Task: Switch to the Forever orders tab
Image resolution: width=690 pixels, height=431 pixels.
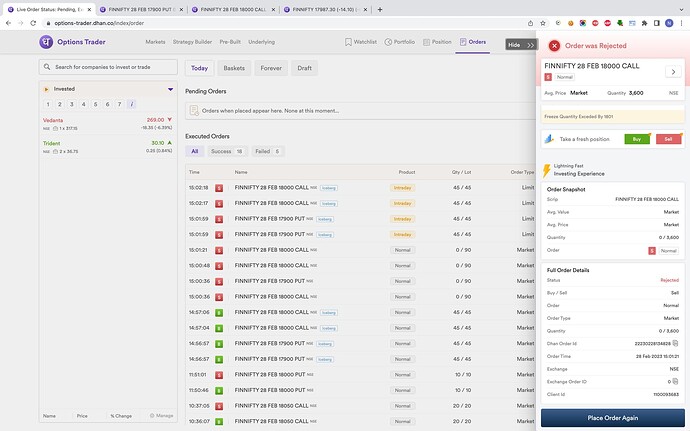Action: (x=271, y=68)
